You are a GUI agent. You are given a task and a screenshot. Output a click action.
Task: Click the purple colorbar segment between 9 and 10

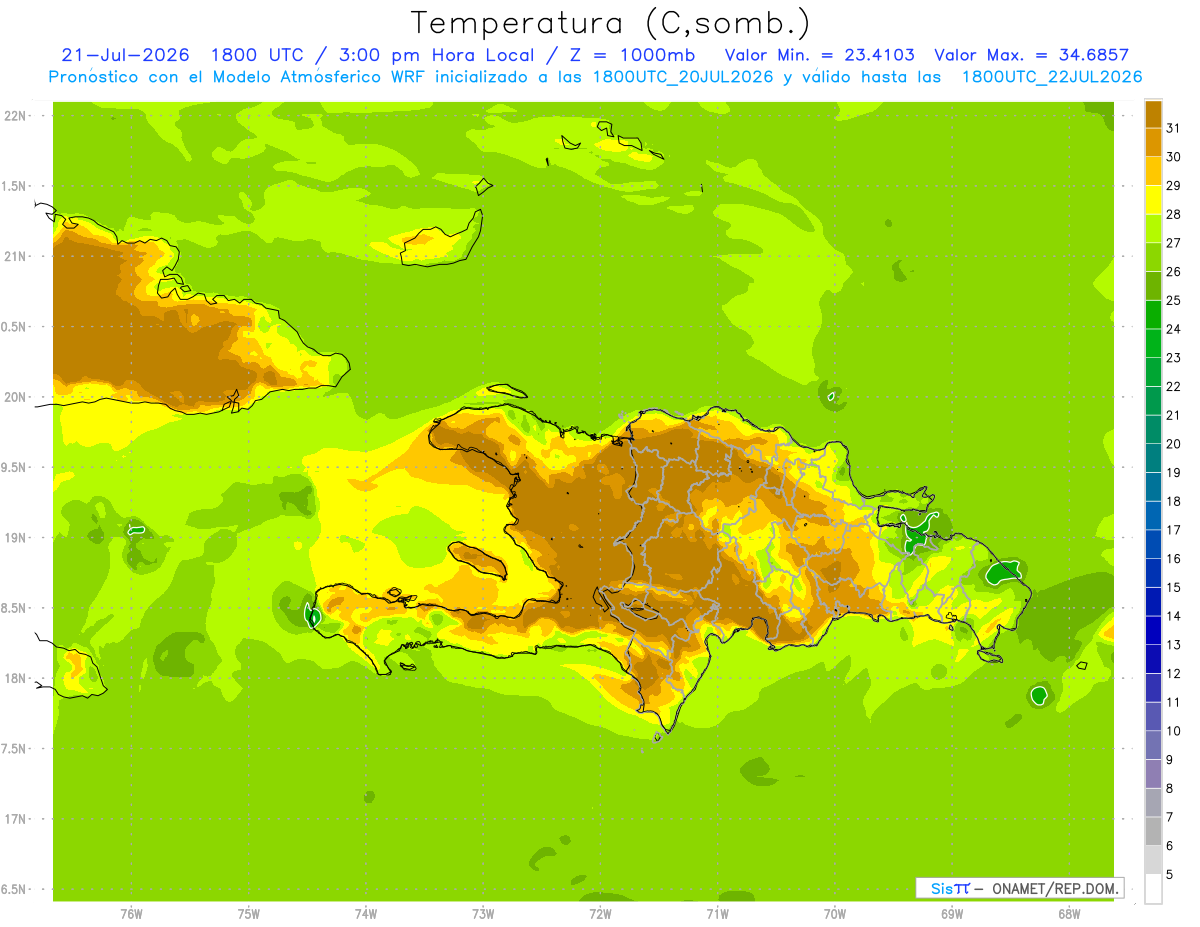click(x=1153, y=745)
